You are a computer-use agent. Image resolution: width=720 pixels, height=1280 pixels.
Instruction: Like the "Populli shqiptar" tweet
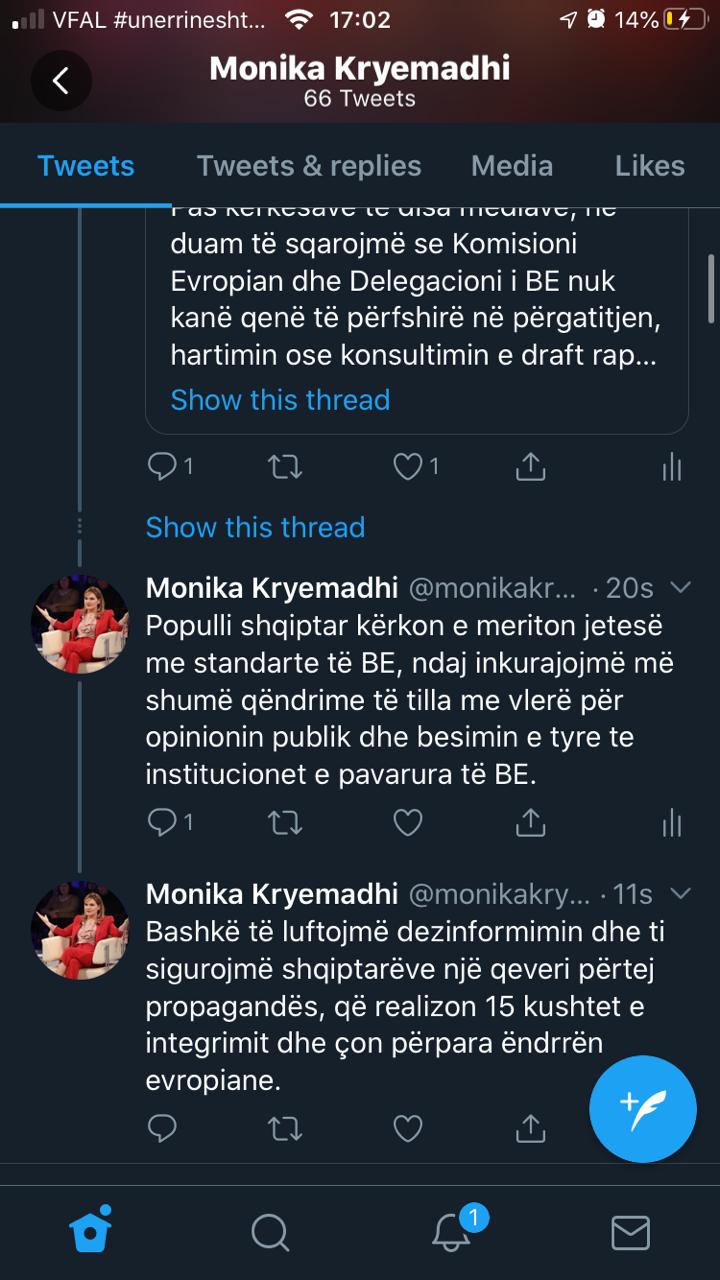(407, 822)
